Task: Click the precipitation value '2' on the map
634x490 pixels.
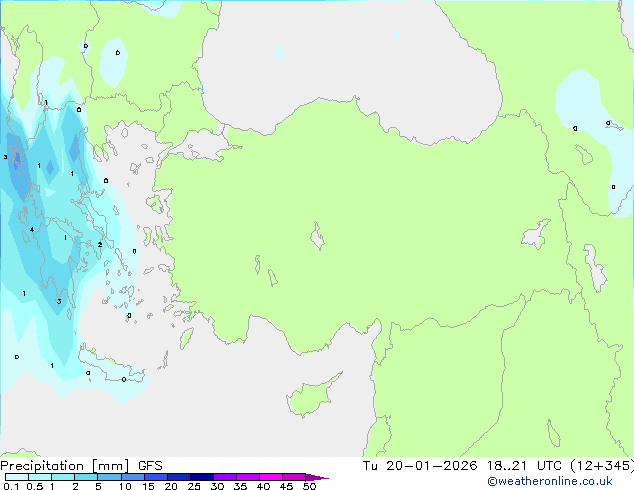Action: click(x=99, y=245)
